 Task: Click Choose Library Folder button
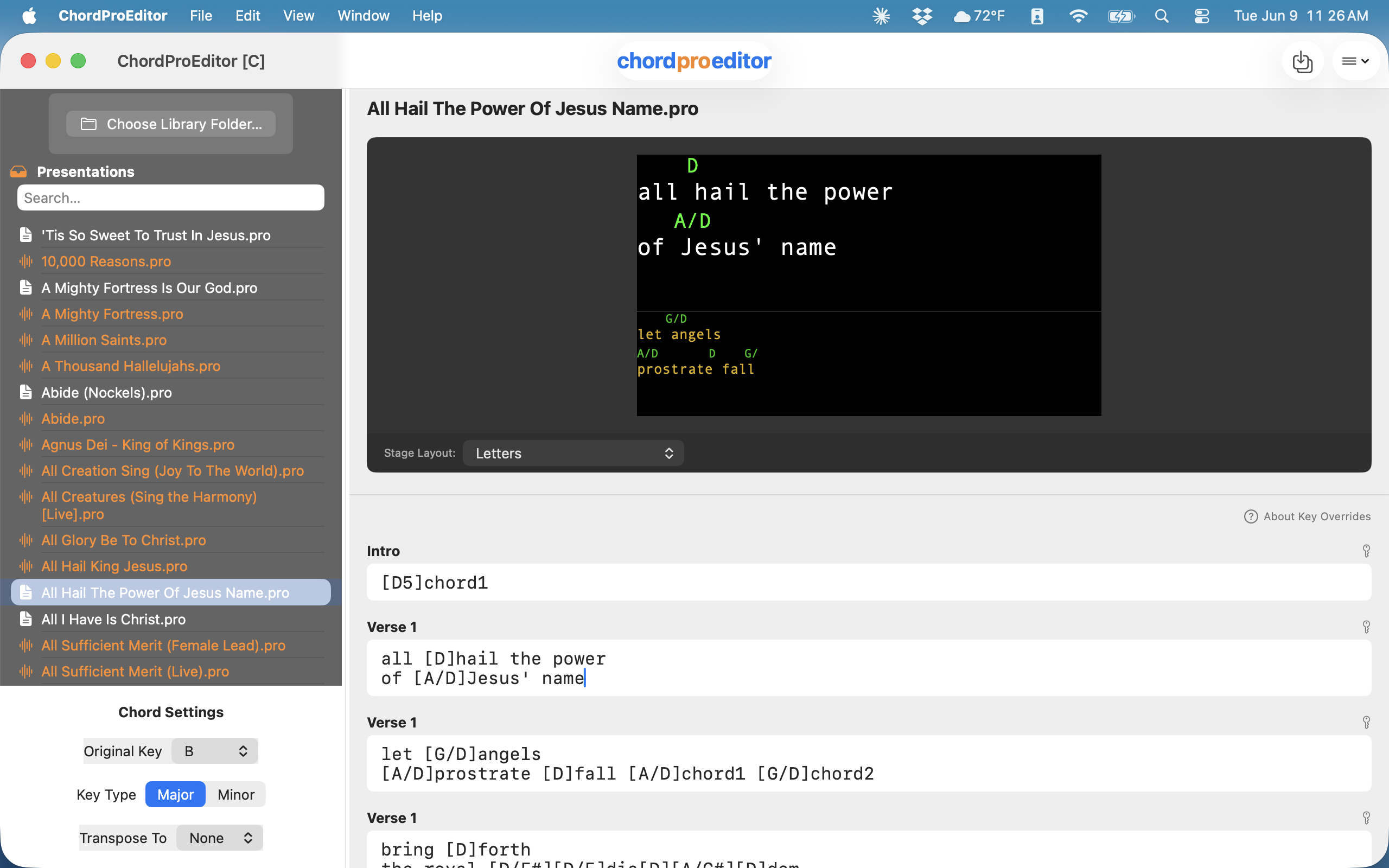pyautogui.click(x=171, y=124)
